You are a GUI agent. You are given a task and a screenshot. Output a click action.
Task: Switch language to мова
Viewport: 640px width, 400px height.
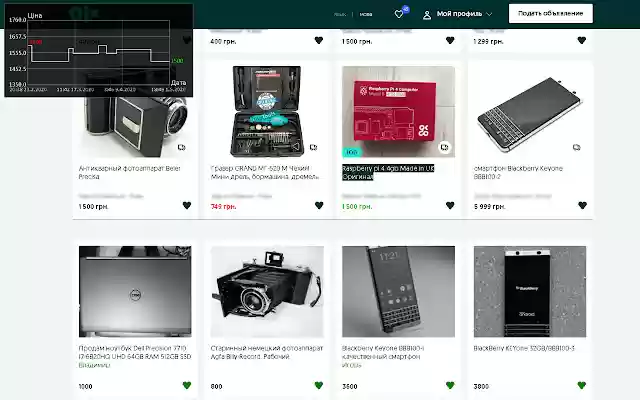(x=366, y=14)
